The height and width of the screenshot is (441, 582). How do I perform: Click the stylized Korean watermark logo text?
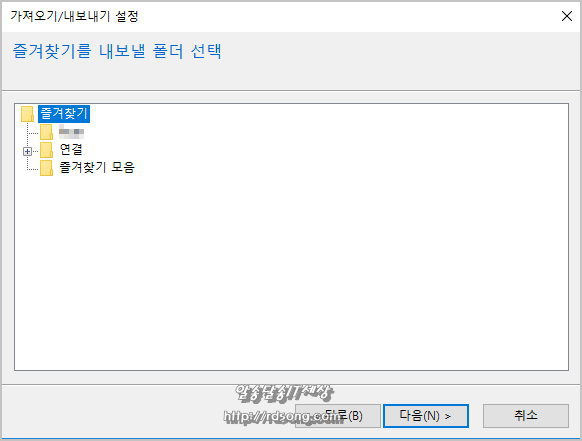[284, 392]
